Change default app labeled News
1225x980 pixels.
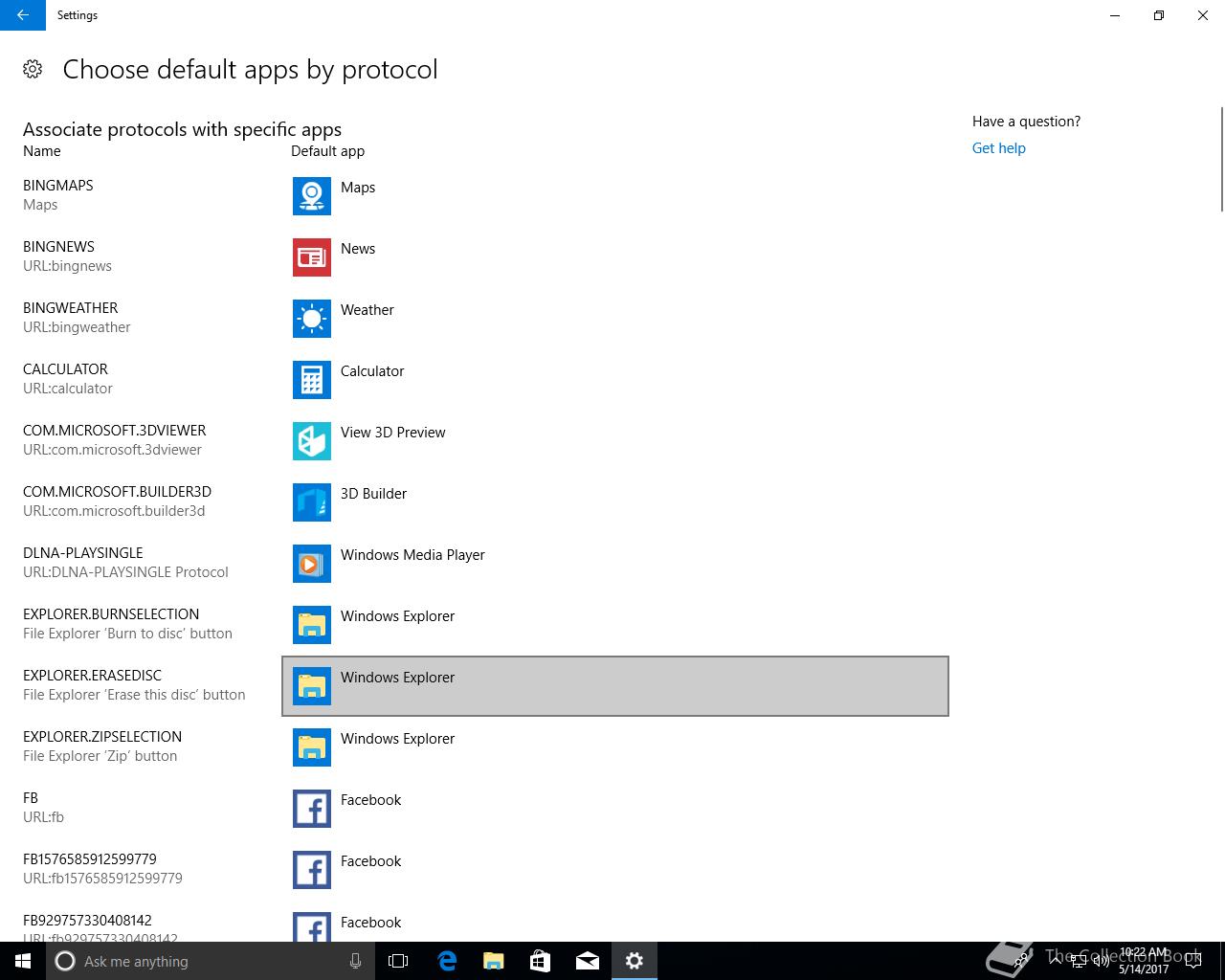(x=615, y=257)
